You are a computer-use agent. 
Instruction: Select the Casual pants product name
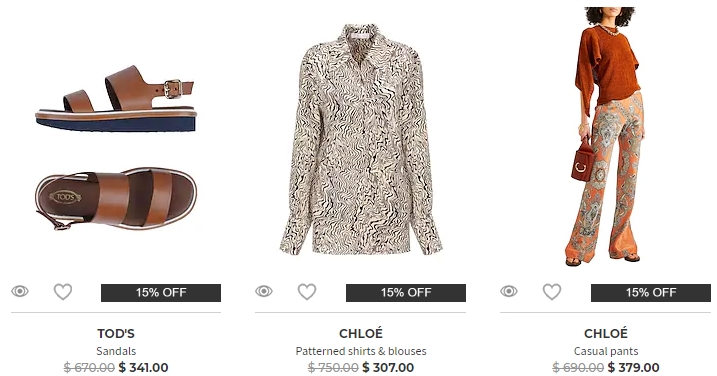click(x=606, y=351)
